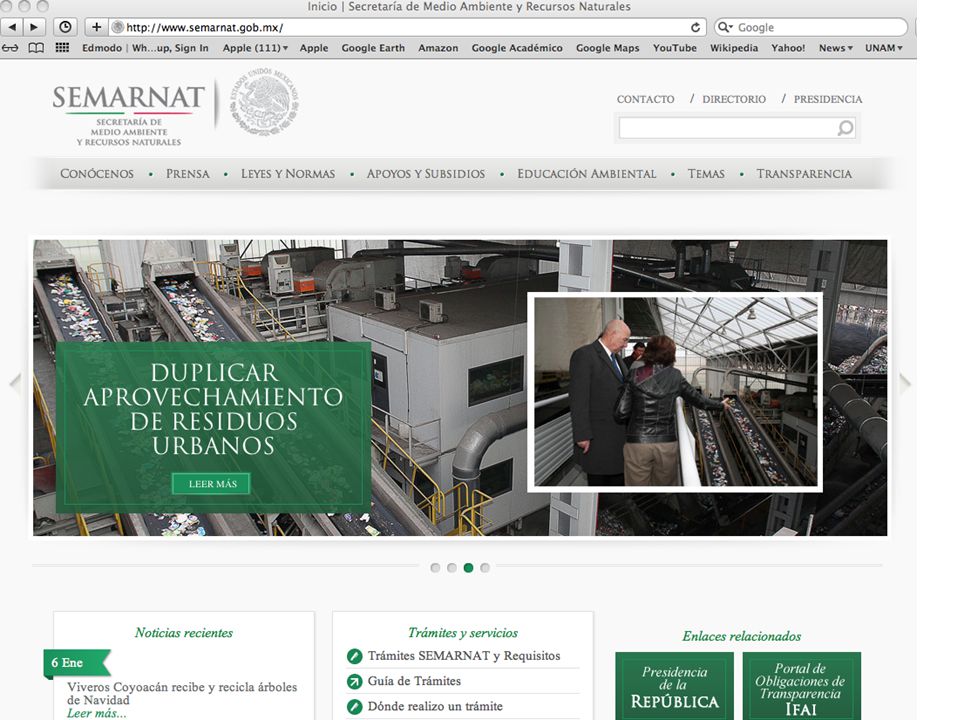The height and width of the screenshot is (720, 960).
Task: Open the Leer más... news link
Action: point(97,713)
